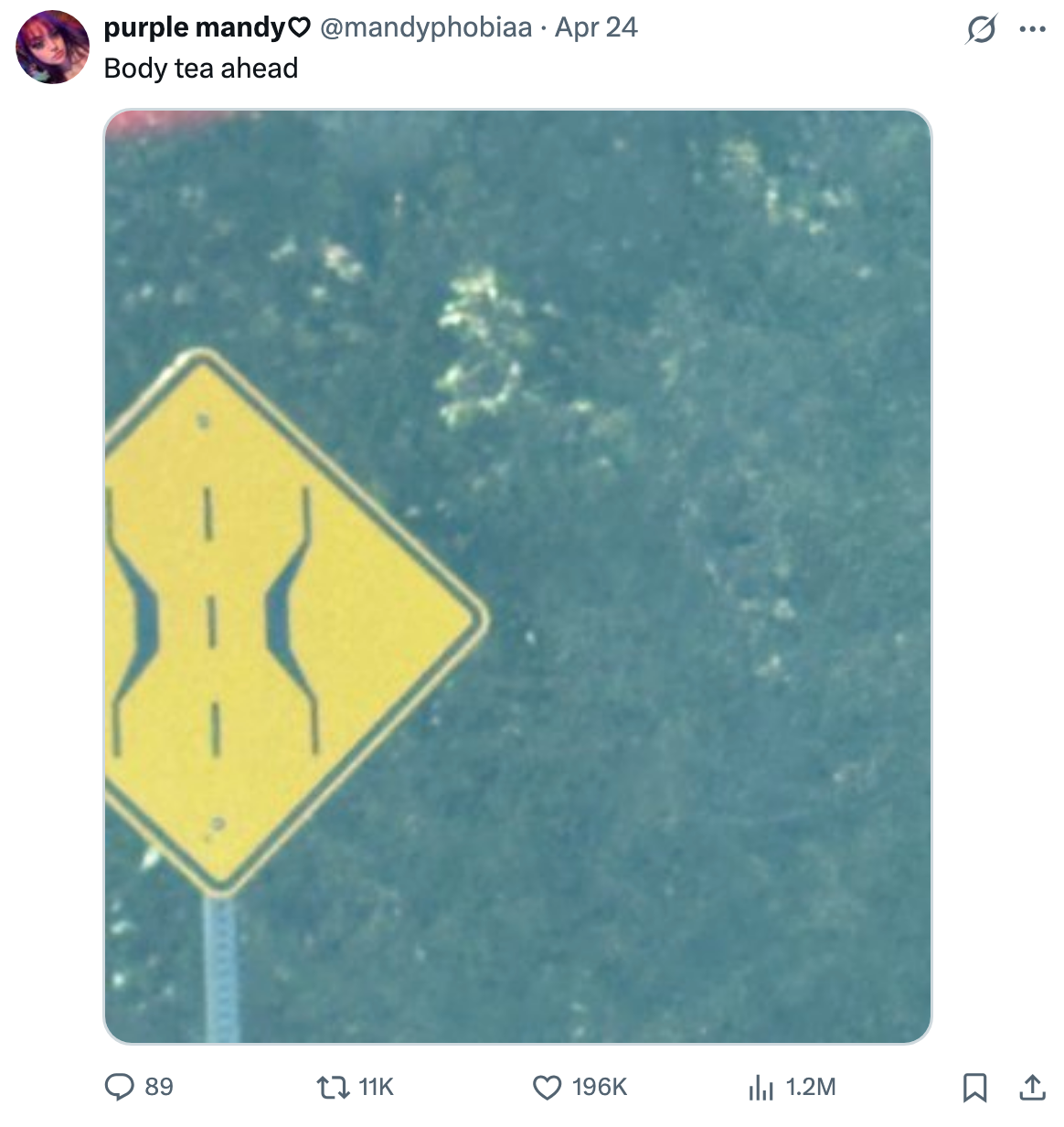Like the tweet with the heart icon

pos(547,1087)
